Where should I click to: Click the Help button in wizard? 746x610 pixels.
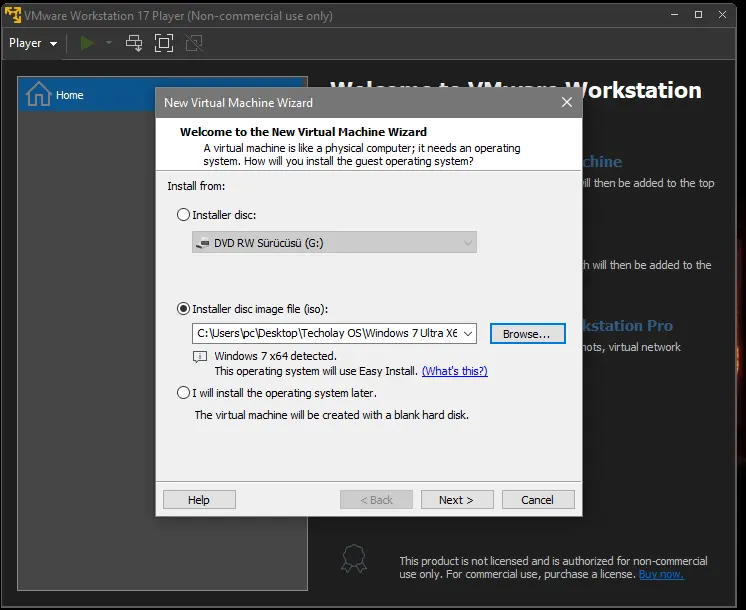click(199, 500)
